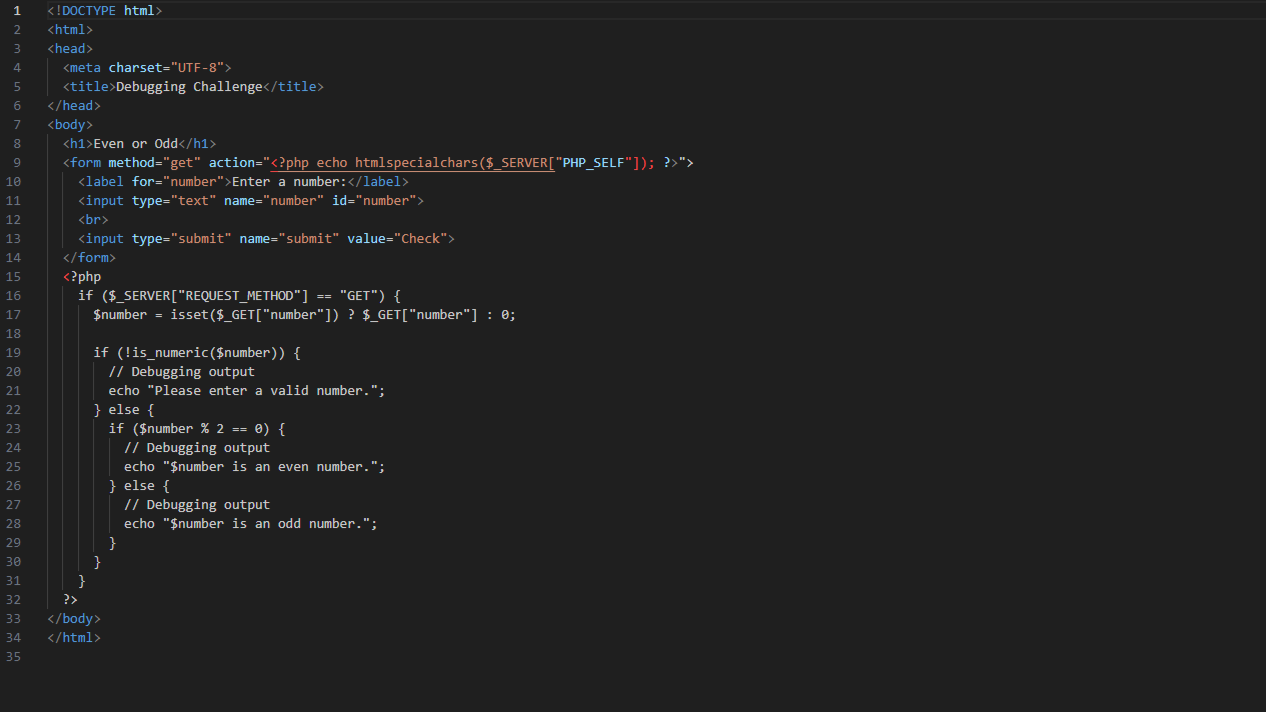
Task: Click the opening head tag on line 3
Action: pos(70,48)
